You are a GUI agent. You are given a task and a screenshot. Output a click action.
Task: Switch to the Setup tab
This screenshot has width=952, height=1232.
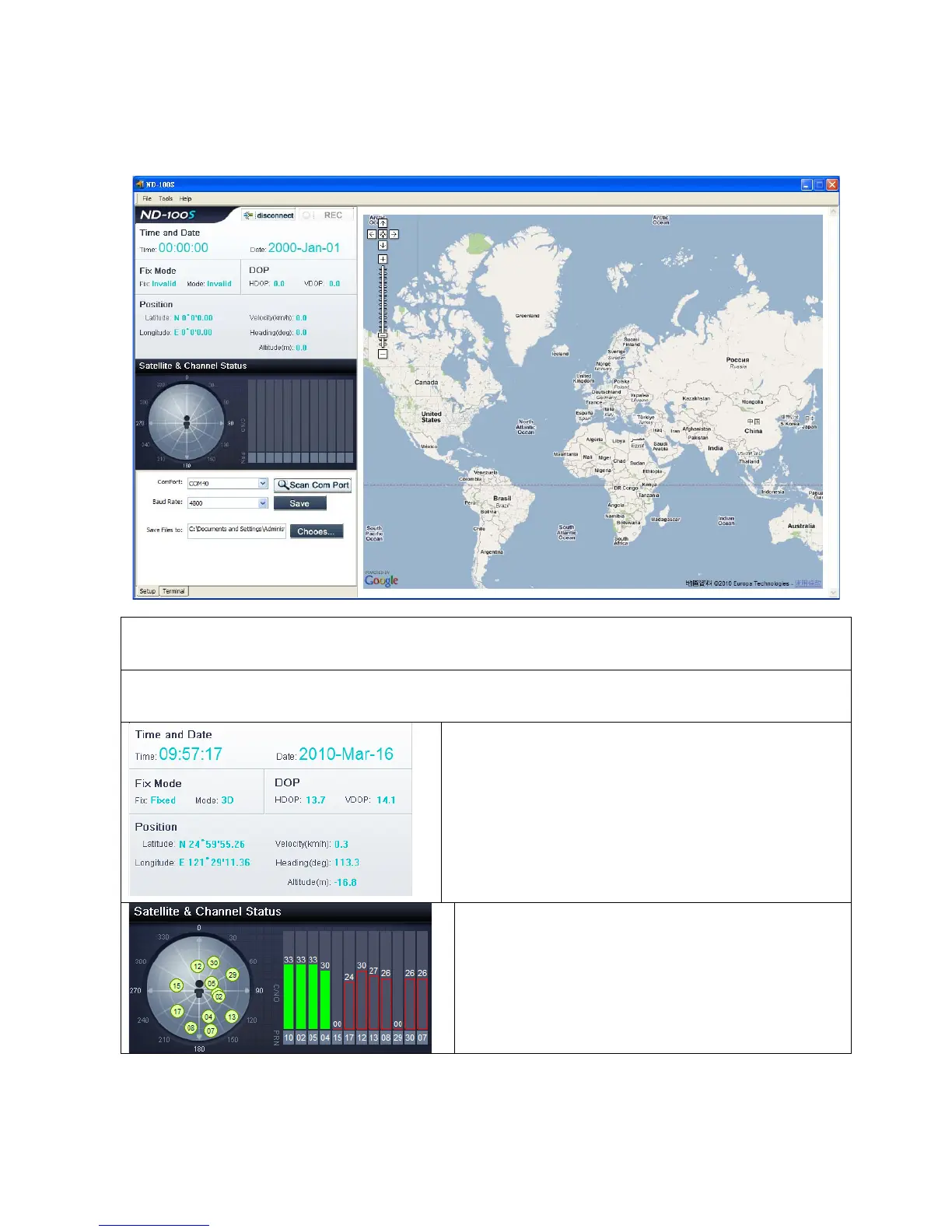(147, 591)
